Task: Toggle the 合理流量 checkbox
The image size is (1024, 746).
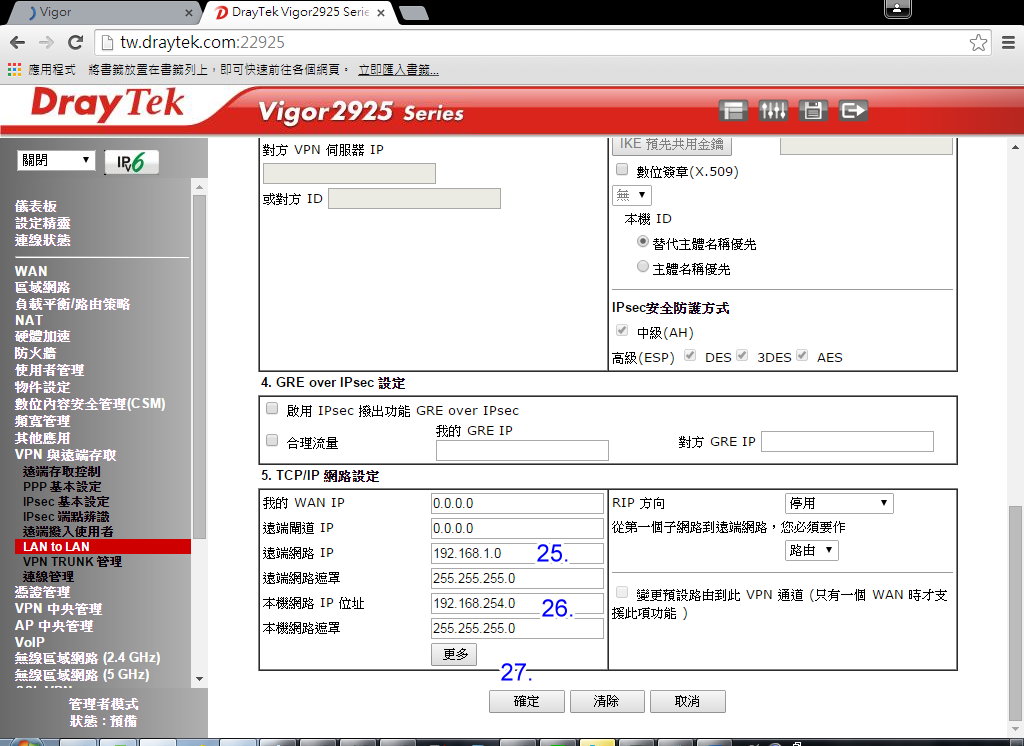Action: tap(272, 440)
